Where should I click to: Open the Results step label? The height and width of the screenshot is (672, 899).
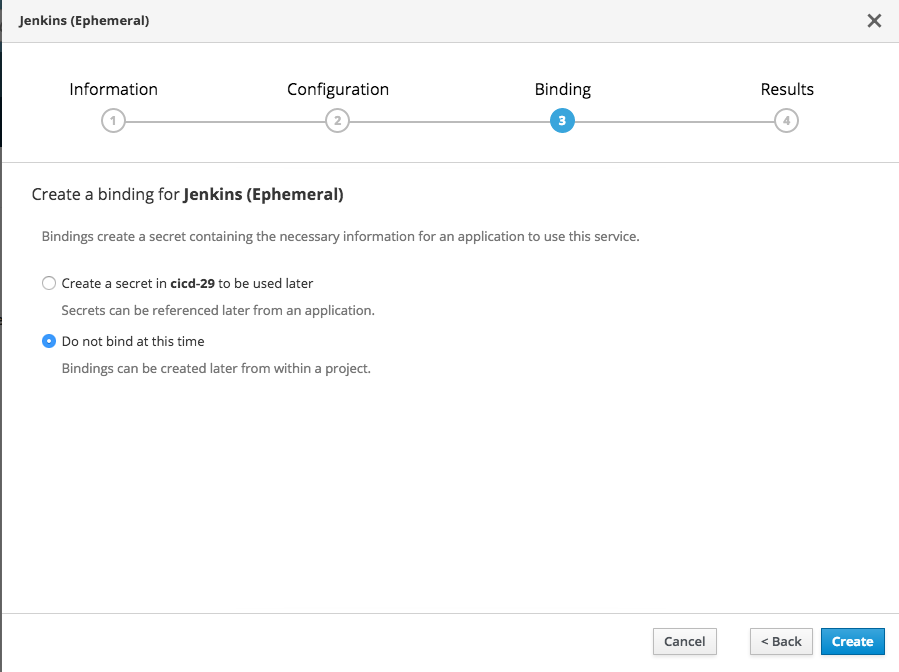(787, 89)
